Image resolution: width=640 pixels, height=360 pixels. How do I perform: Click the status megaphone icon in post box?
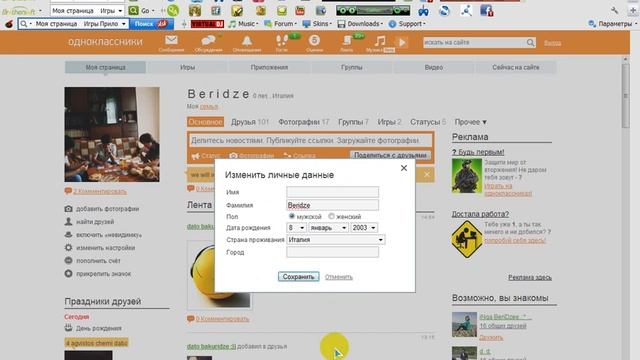196,156
